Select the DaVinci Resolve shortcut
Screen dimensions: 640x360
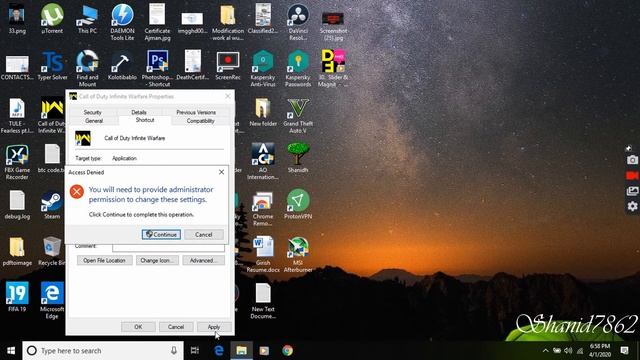298,22
